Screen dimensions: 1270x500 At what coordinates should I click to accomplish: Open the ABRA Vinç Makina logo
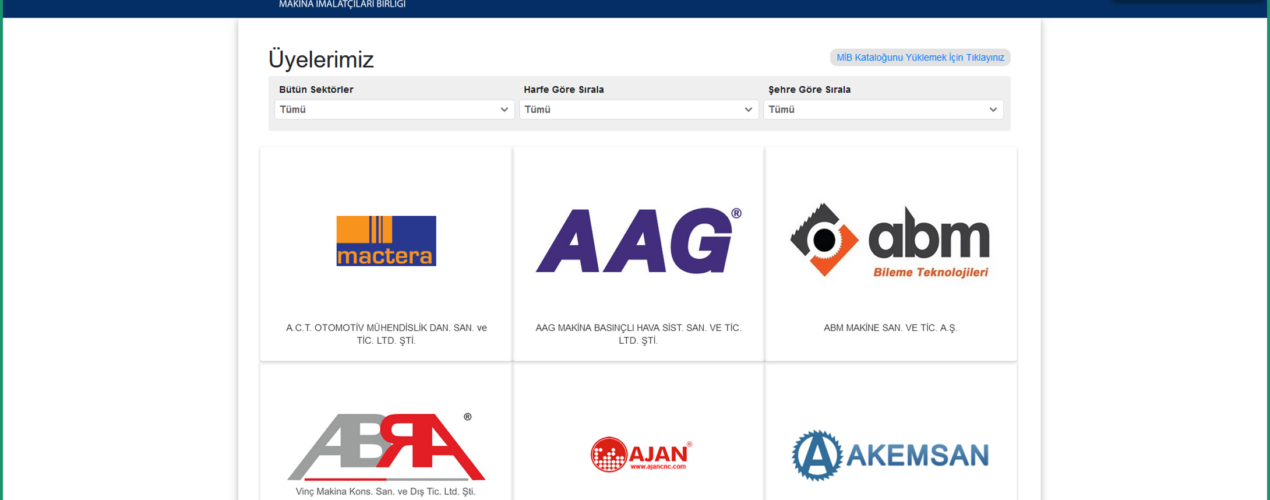386,455
